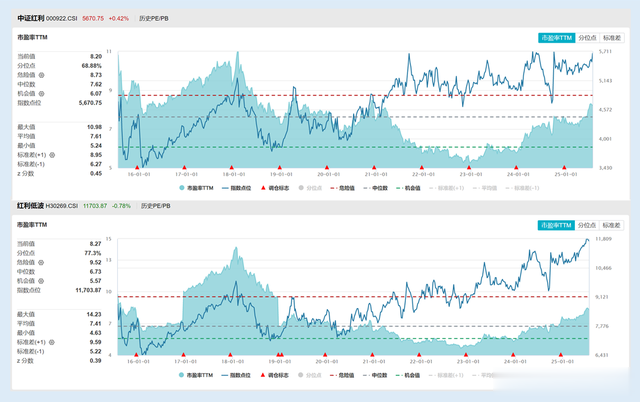Open the 标准差(+1) info icon in top panel
This screenshot has height=402, width=640.
52,155
